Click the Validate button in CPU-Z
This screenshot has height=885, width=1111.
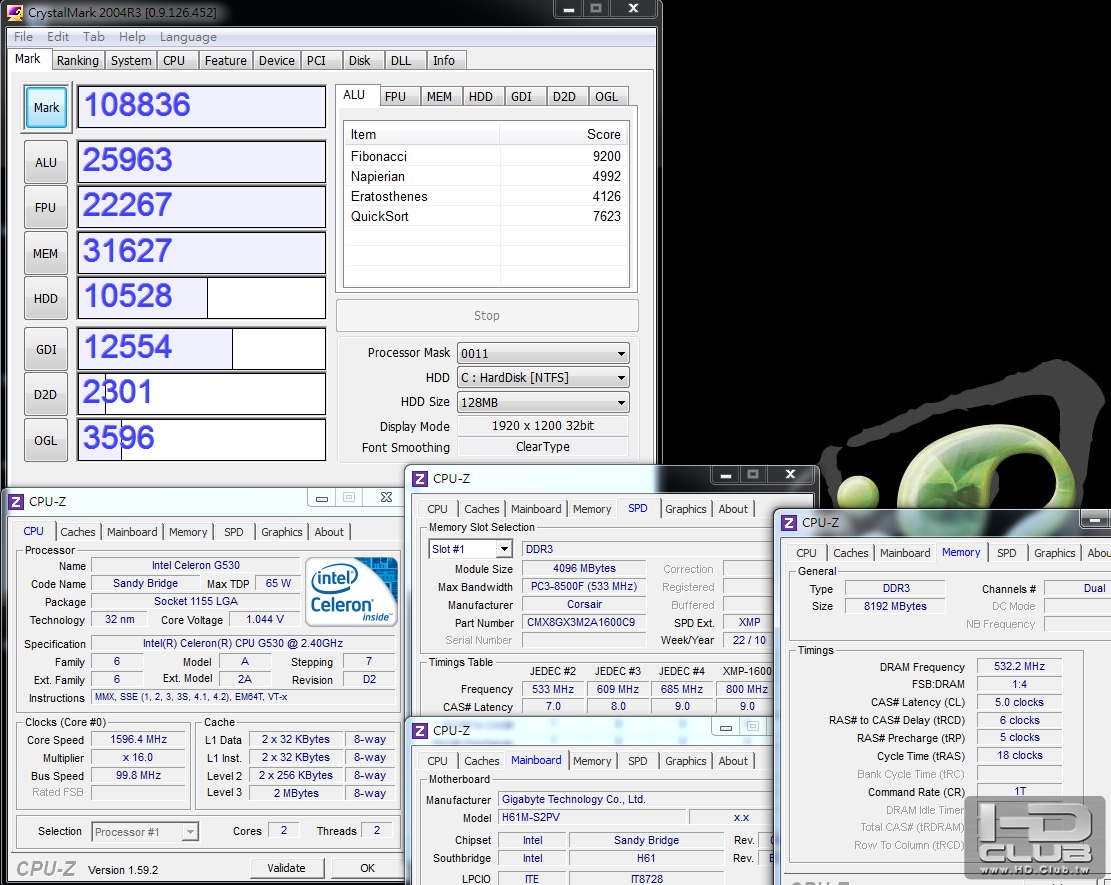tap(286, 868)
